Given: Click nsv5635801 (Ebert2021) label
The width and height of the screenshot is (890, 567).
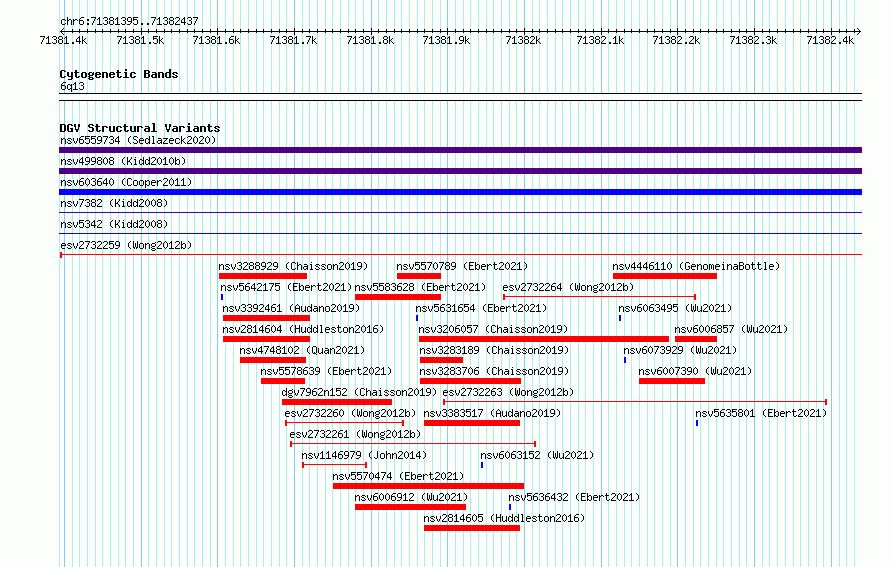Looking at the screenshot, I should (761, 413).
